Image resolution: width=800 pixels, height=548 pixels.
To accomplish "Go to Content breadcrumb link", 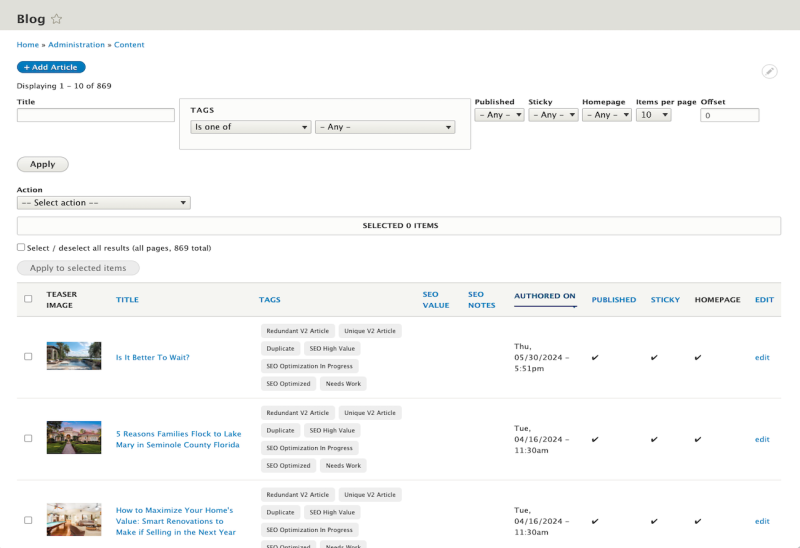I will point(129,44).
